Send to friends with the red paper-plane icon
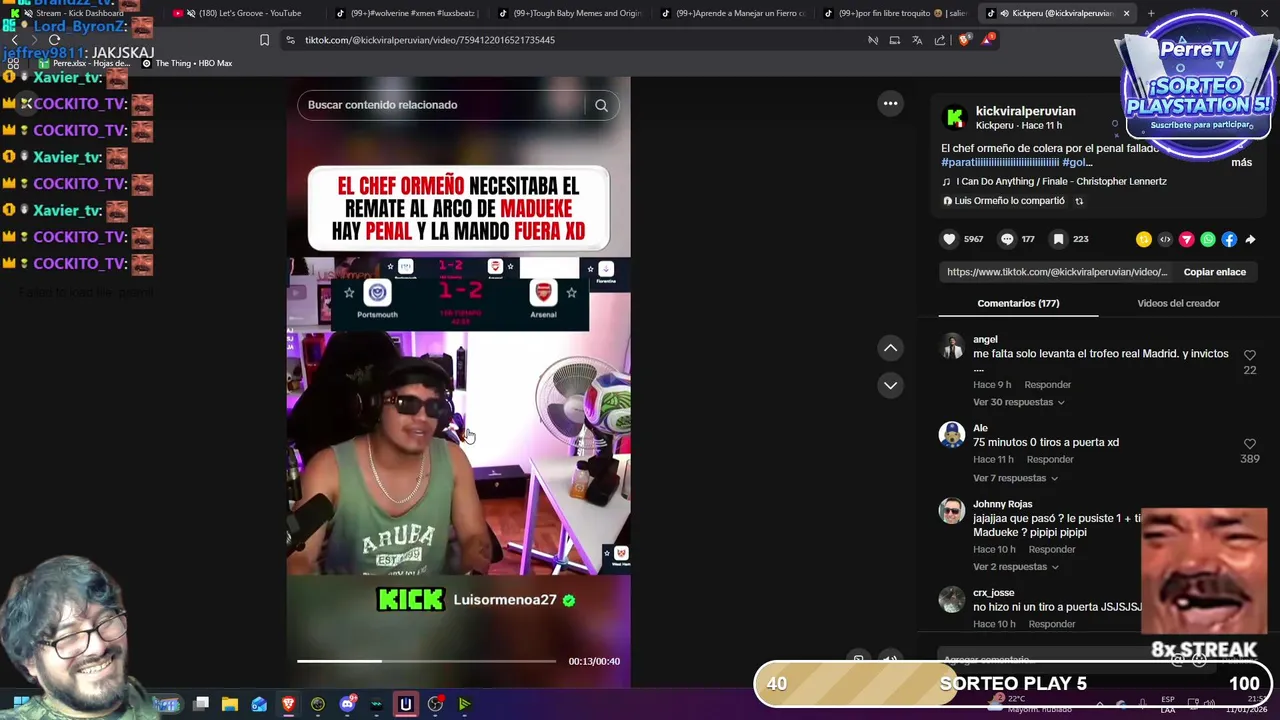 tap(1186, 239)
